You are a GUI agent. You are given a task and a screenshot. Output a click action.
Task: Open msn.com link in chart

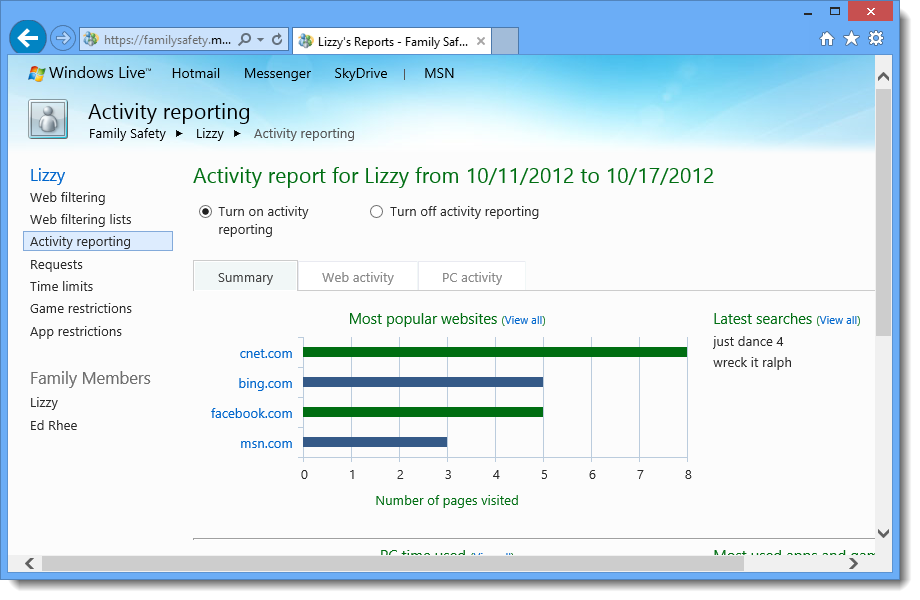pyautogui.click(x=266, y=443)
